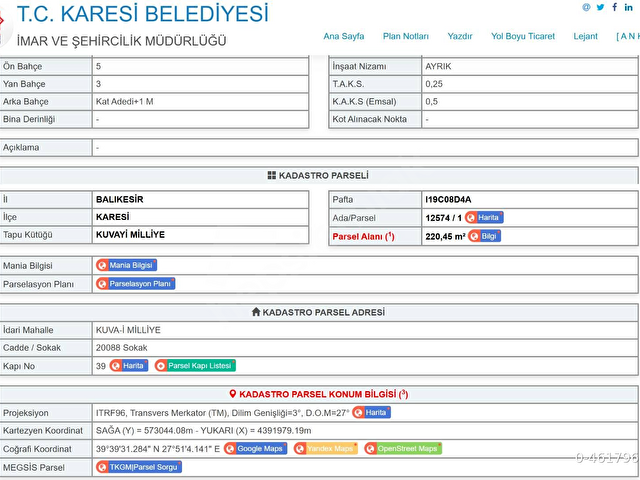Click the geographic coordinate 39°39'31.284" N text

(158, 449)
